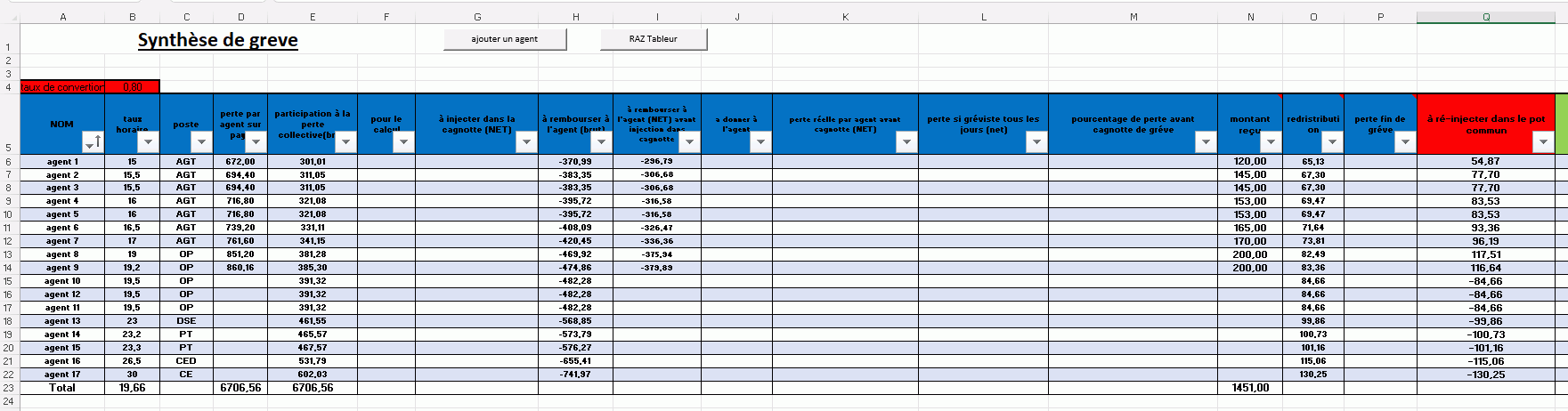1568x411 pixels.
Task: Select the 19,66 average rate cell
Action: (x=133, y=388)
